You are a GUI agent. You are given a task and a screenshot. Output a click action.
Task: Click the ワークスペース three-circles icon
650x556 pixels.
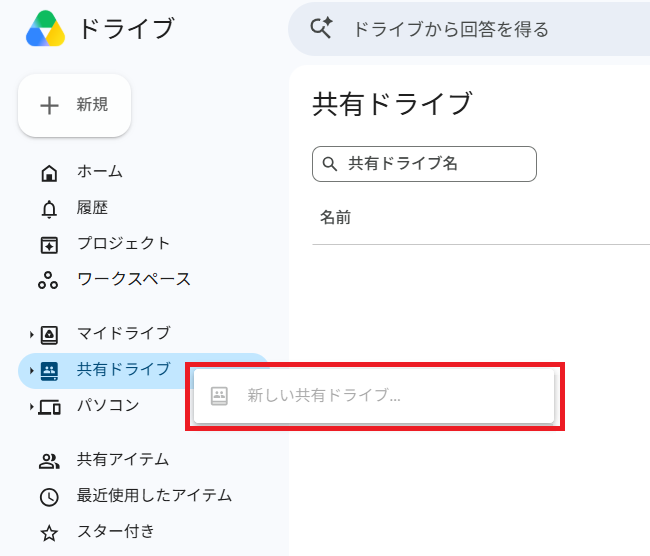click(48, 281)
